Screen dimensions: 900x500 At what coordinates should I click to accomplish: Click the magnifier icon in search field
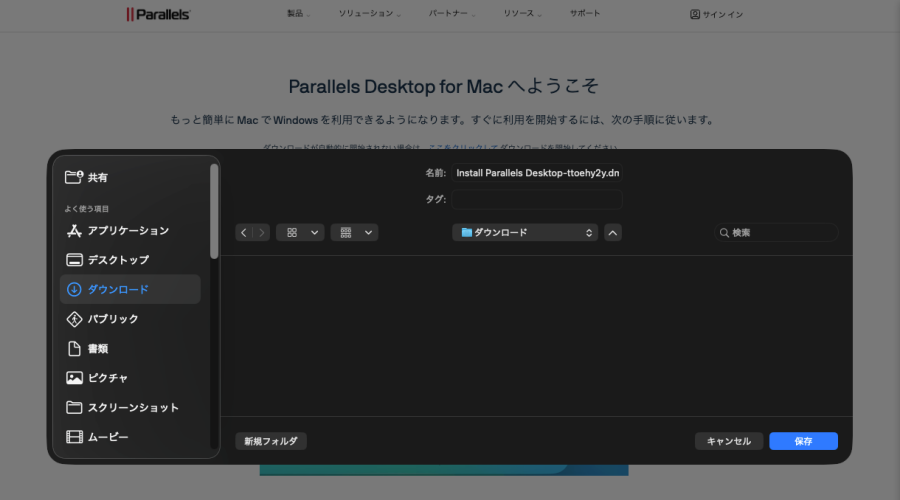[724, 232]
